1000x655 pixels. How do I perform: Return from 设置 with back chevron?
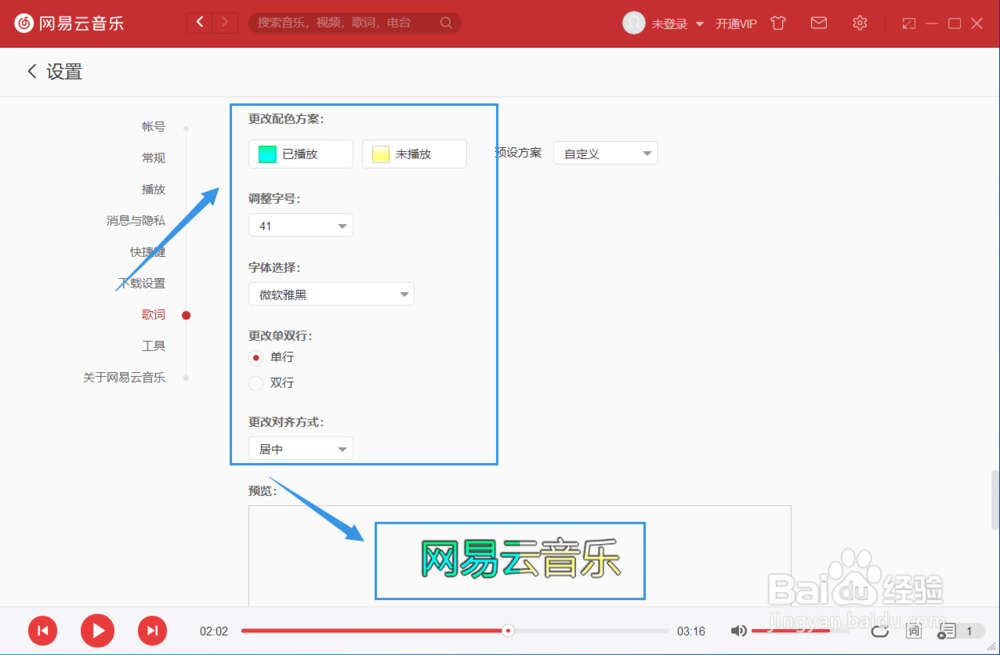(x=32, y=71)
